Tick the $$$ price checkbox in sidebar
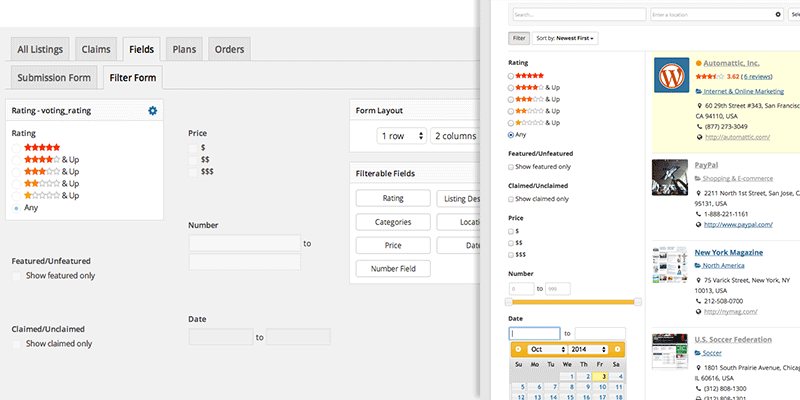This screenshot has width=800, height=400. click(x=511, y=255)
